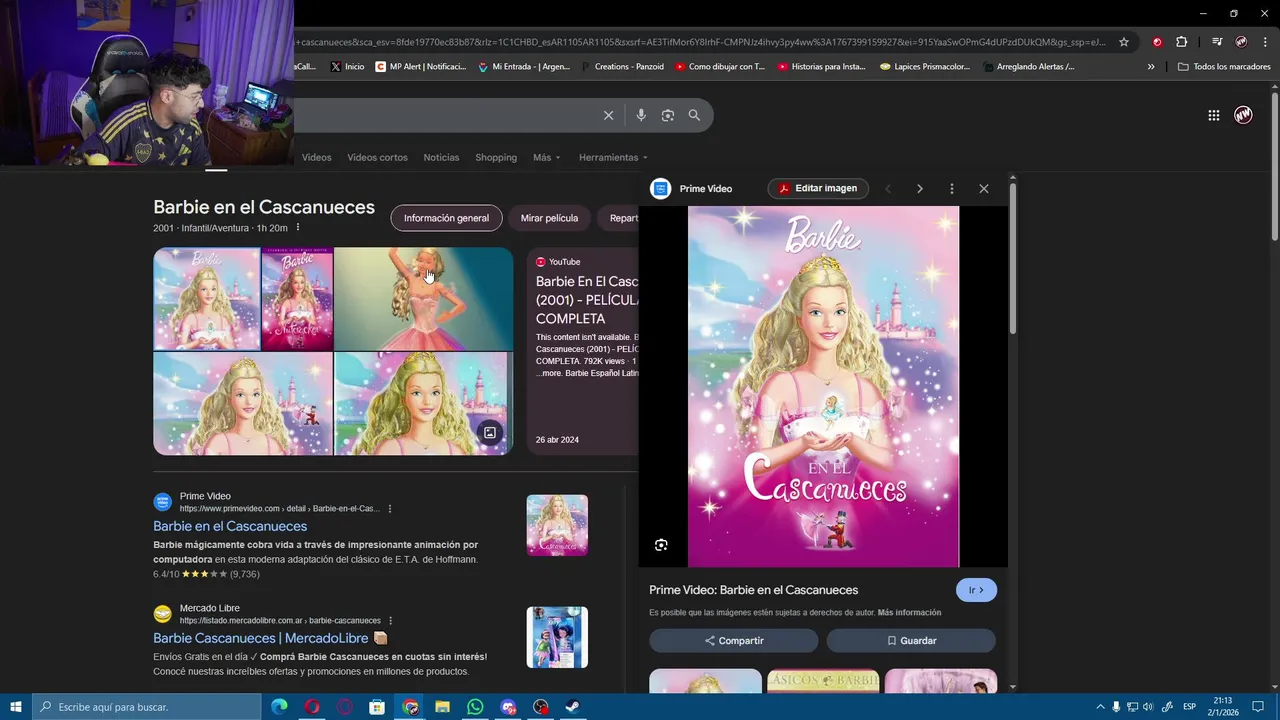Click the magnifier search submit icon
This screenshot has height=720, width=1280.
(x=694, y=115)
